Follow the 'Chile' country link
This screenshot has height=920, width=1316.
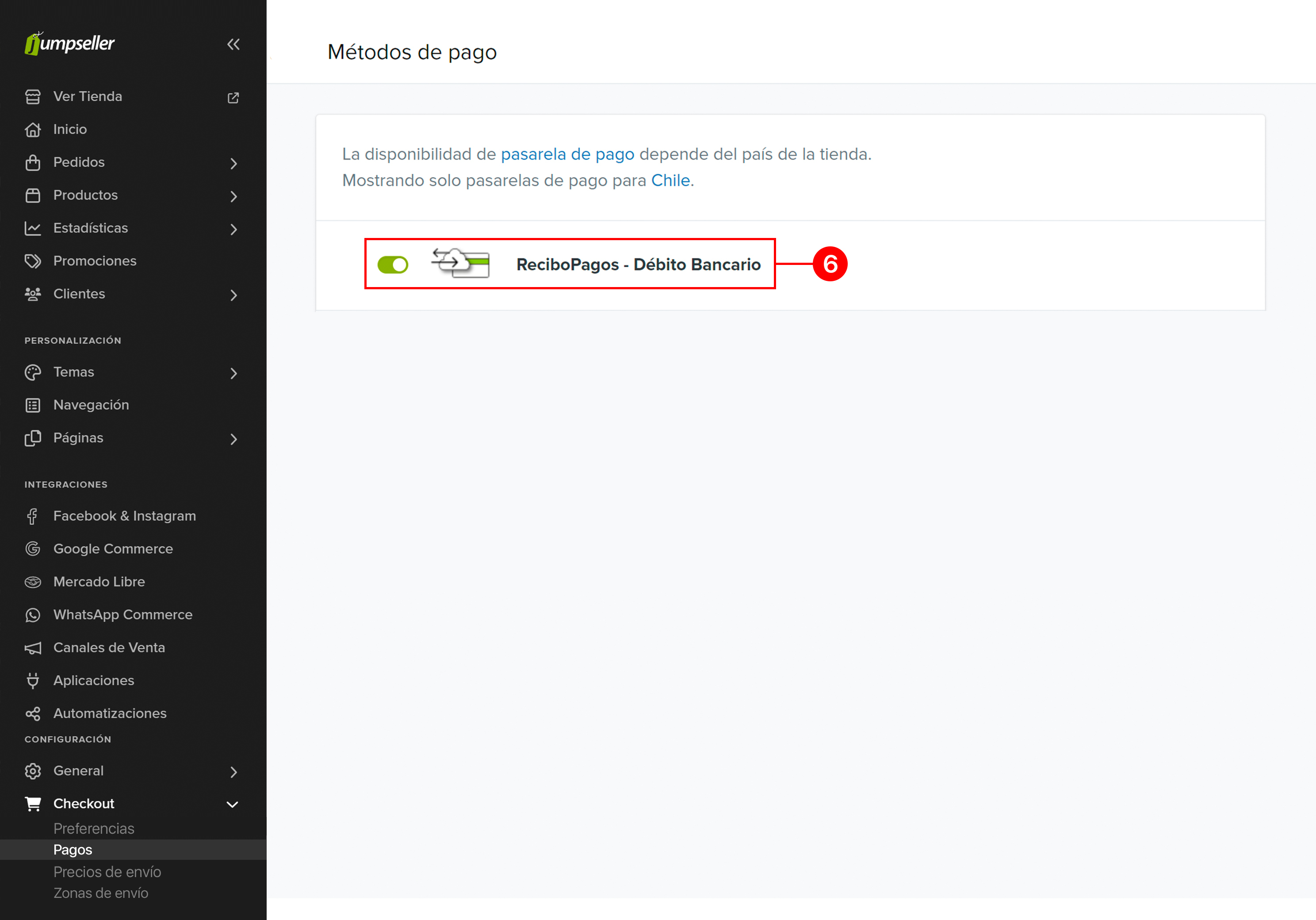pyautogui.click(x=670, y=180)
